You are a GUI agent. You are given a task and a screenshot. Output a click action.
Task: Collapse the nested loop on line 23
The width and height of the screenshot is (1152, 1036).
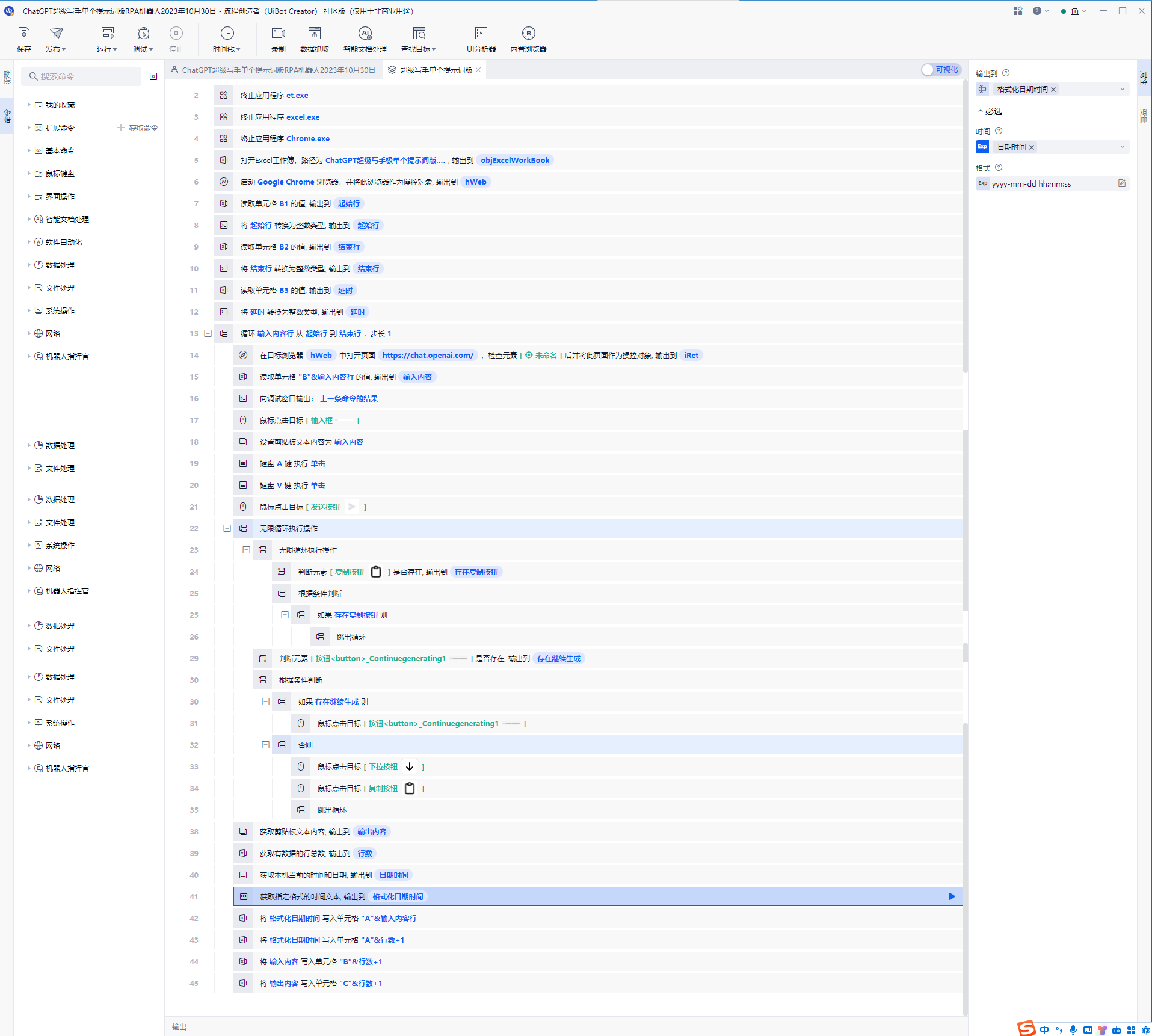pyautogui.click(x=247, y=550)
